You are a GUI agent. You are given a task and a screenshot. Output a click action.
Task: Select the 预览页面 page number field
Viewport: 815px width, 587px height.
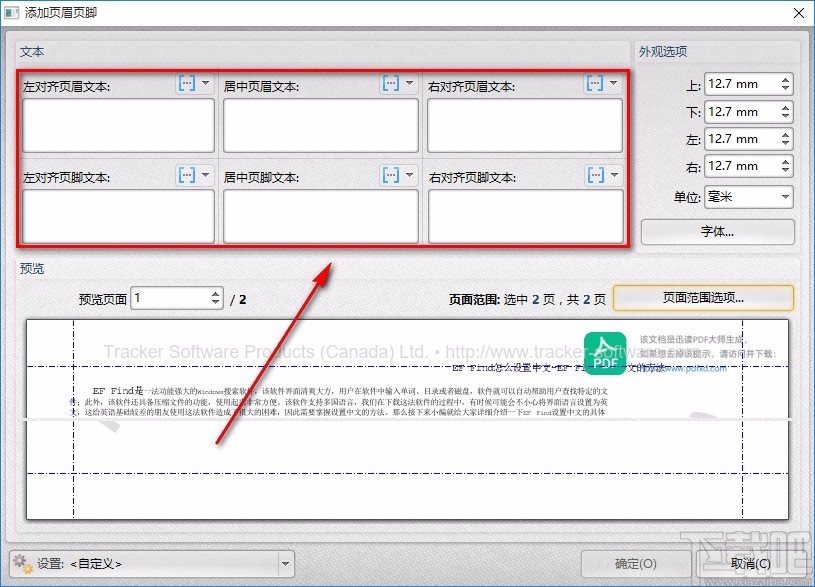tap(170, 297)
